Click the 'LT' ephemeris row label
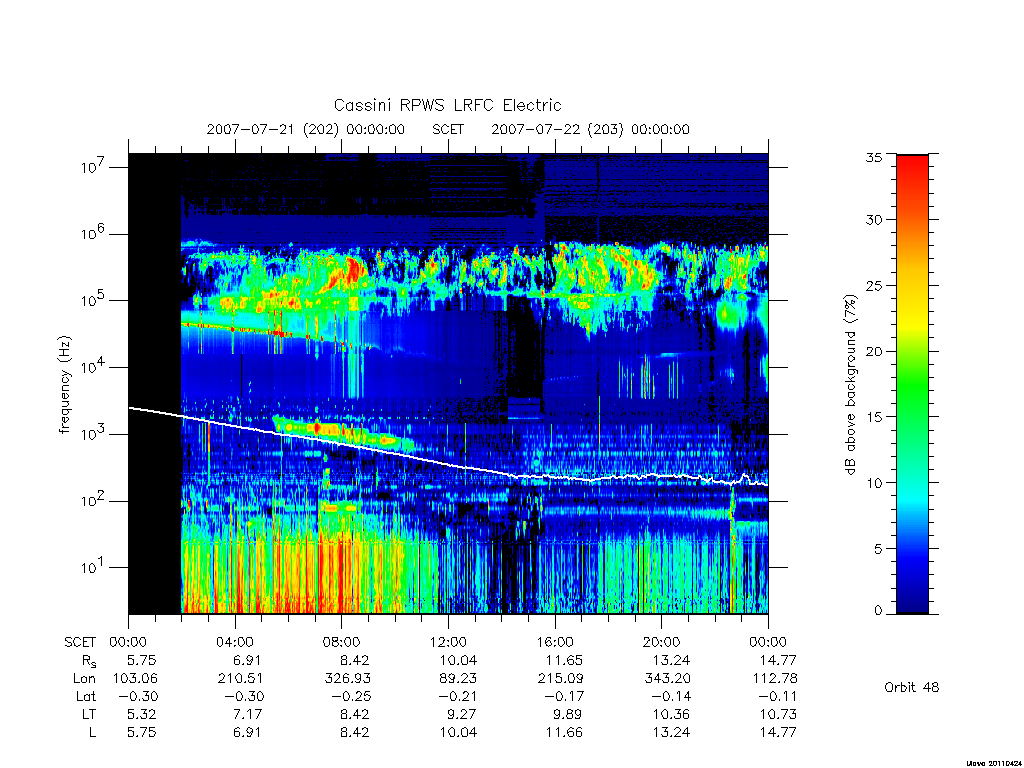Image resolution: width=1024 pixels, height=768 pixels. (89, 714)
